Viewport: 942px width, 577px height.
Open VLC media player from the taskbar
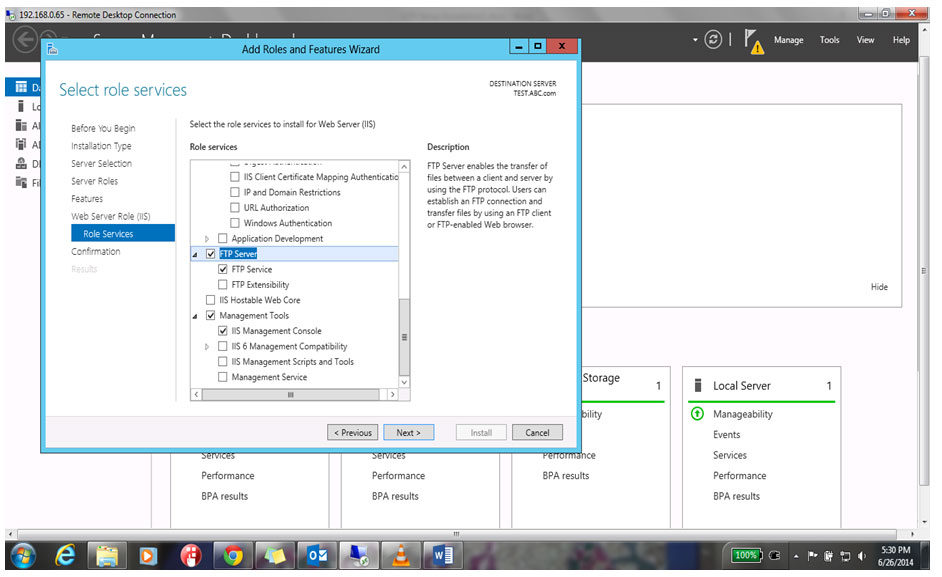pyautogui.click(x=401, y=555)
